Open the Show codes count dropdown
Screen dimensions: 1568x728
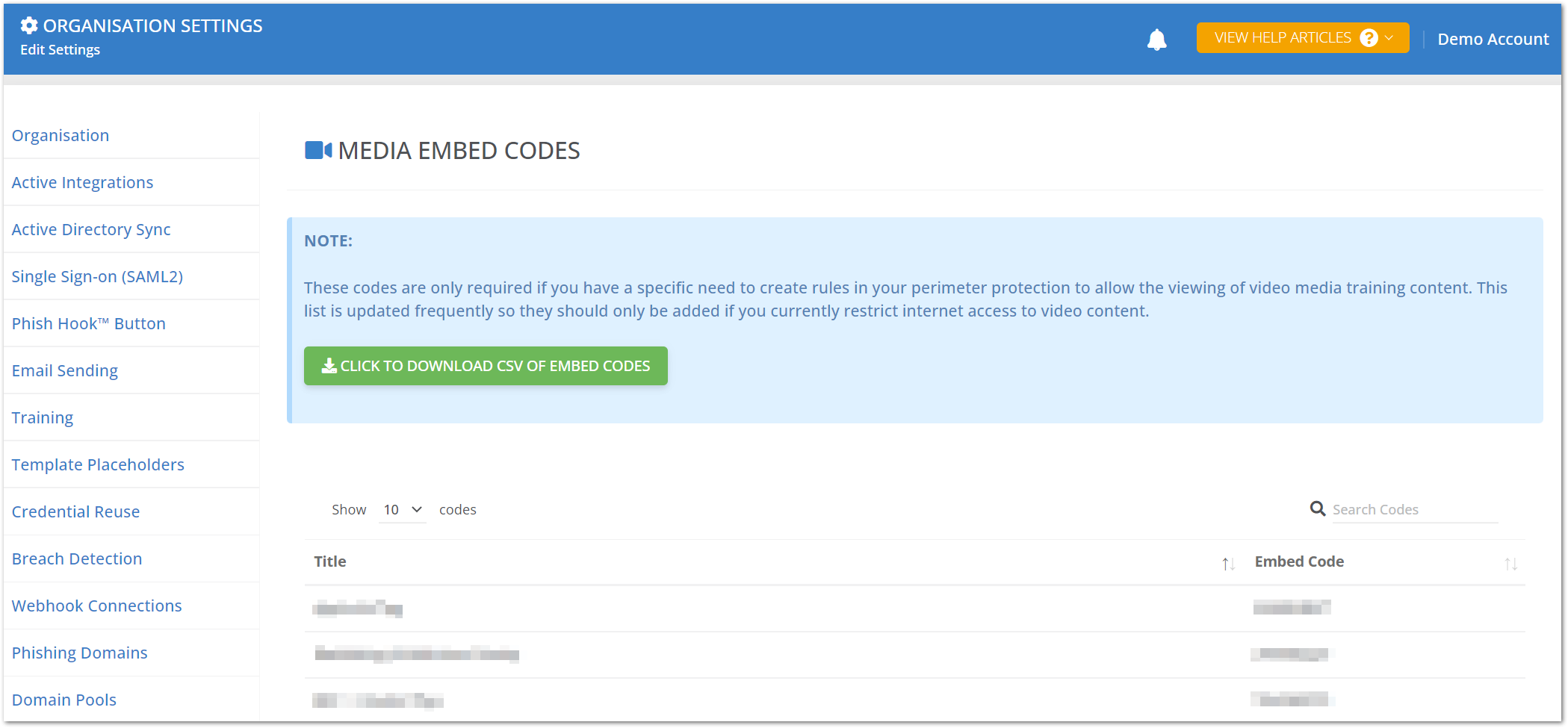pyautogui.click(x=401, y=509)
